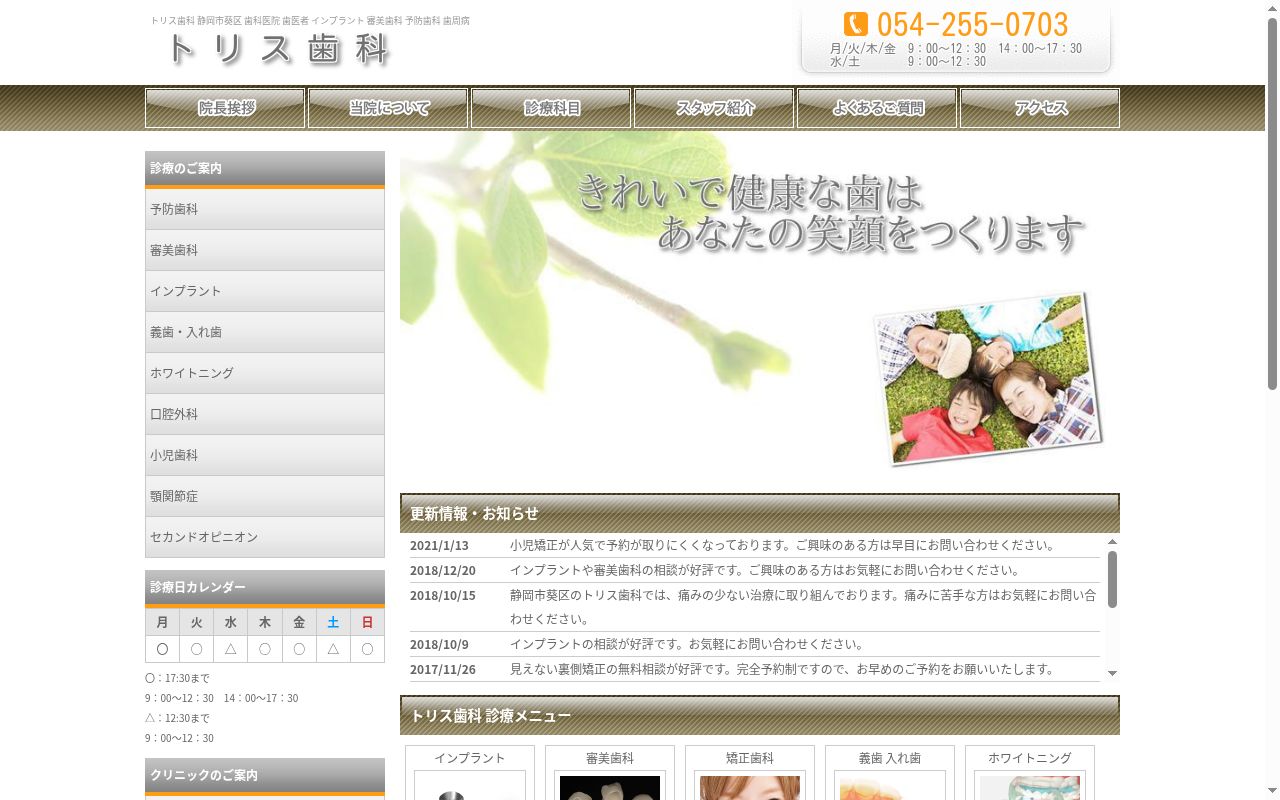Select 口腔外科 in sidebar
Screen dimensions: 1280x800
pos(265,414)
